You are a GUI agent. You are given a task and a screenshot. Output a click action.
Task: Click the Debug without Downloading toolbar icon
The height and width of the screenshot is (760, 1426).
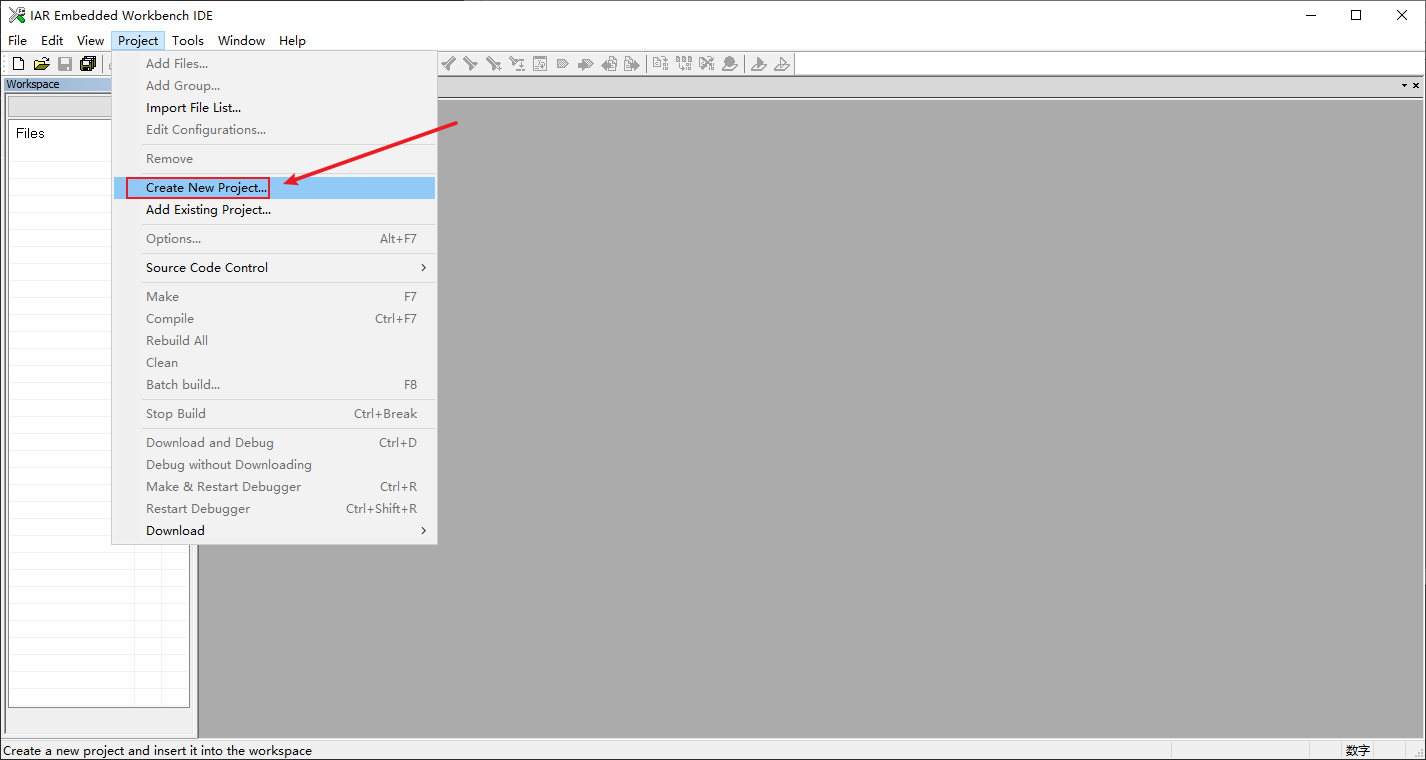click(x=782, y=64)
